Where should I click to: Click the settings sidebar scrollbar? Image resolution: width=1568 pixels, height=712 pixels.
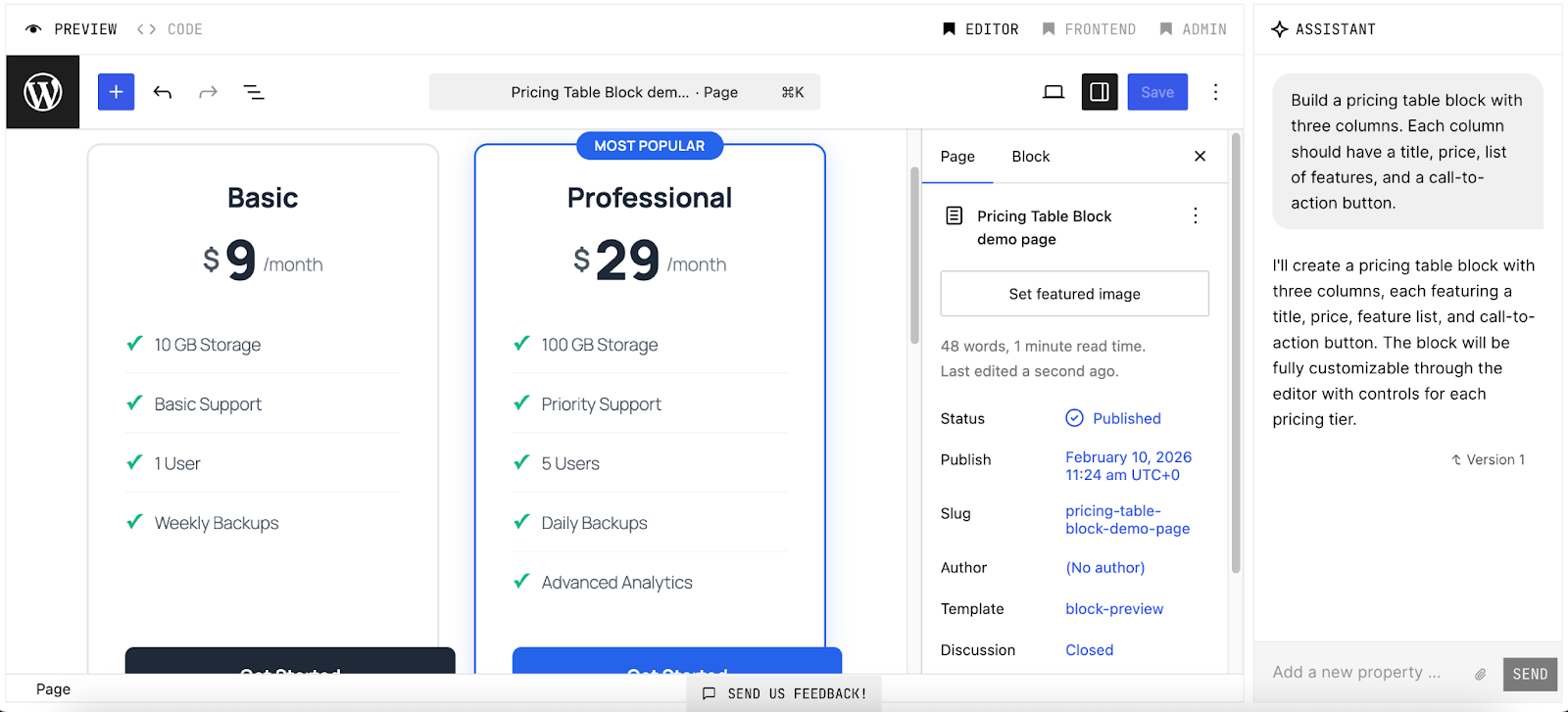(1236, 353)
